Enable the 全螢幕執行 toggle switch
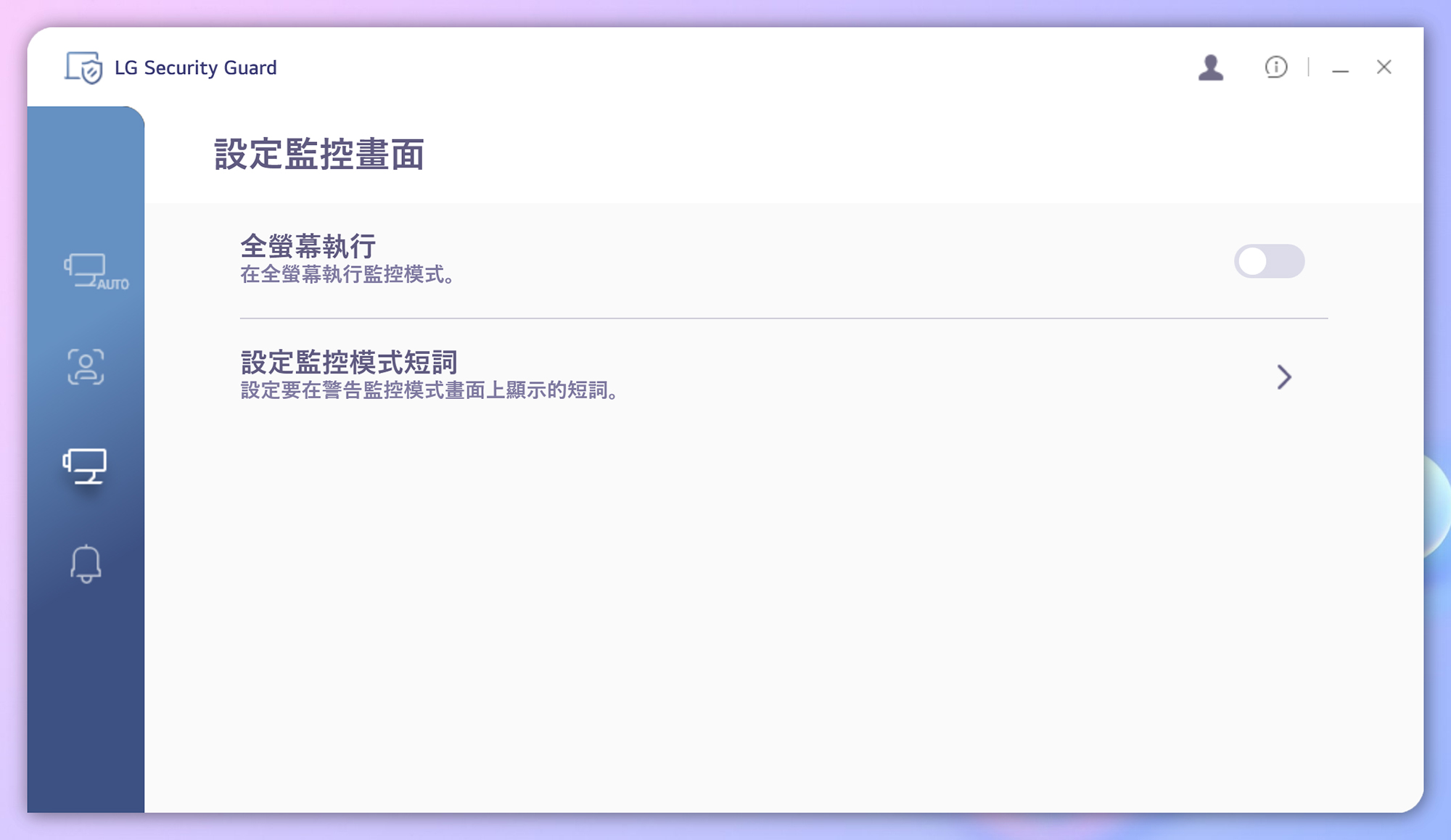Viewport: 1451px width, 840px height. pos(1269,261)
